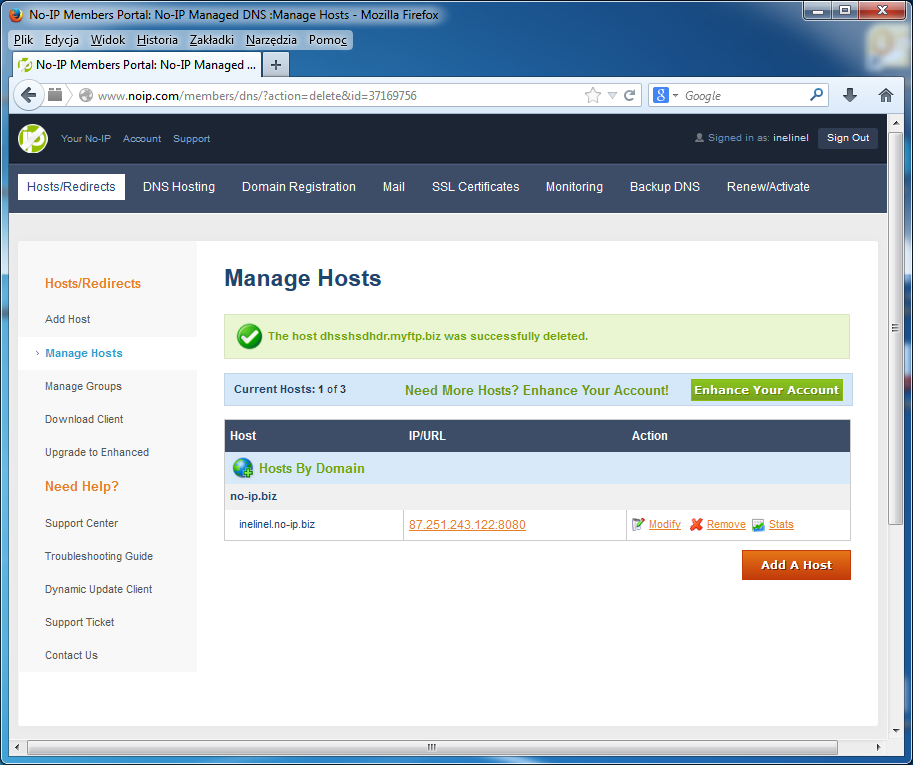Click the Firefox back arrow button
The height and width of the screenshot is (765, 913).
[x=28, y=95]
